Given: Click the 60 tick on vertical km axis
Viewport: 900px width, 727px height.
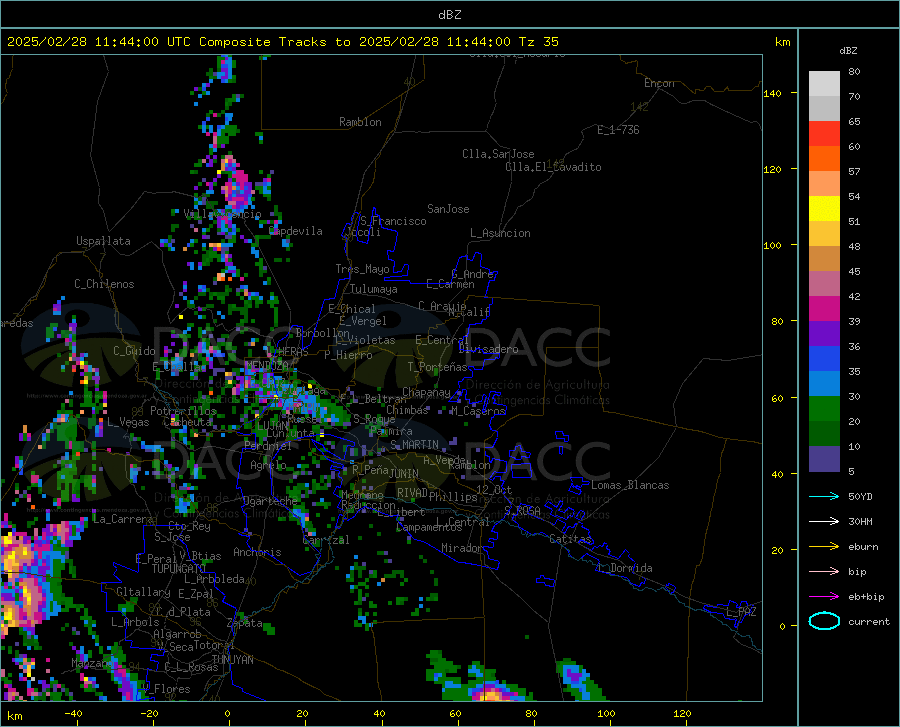Looking at the screenshot, I should pyautogui.click(x=777, y=398).
